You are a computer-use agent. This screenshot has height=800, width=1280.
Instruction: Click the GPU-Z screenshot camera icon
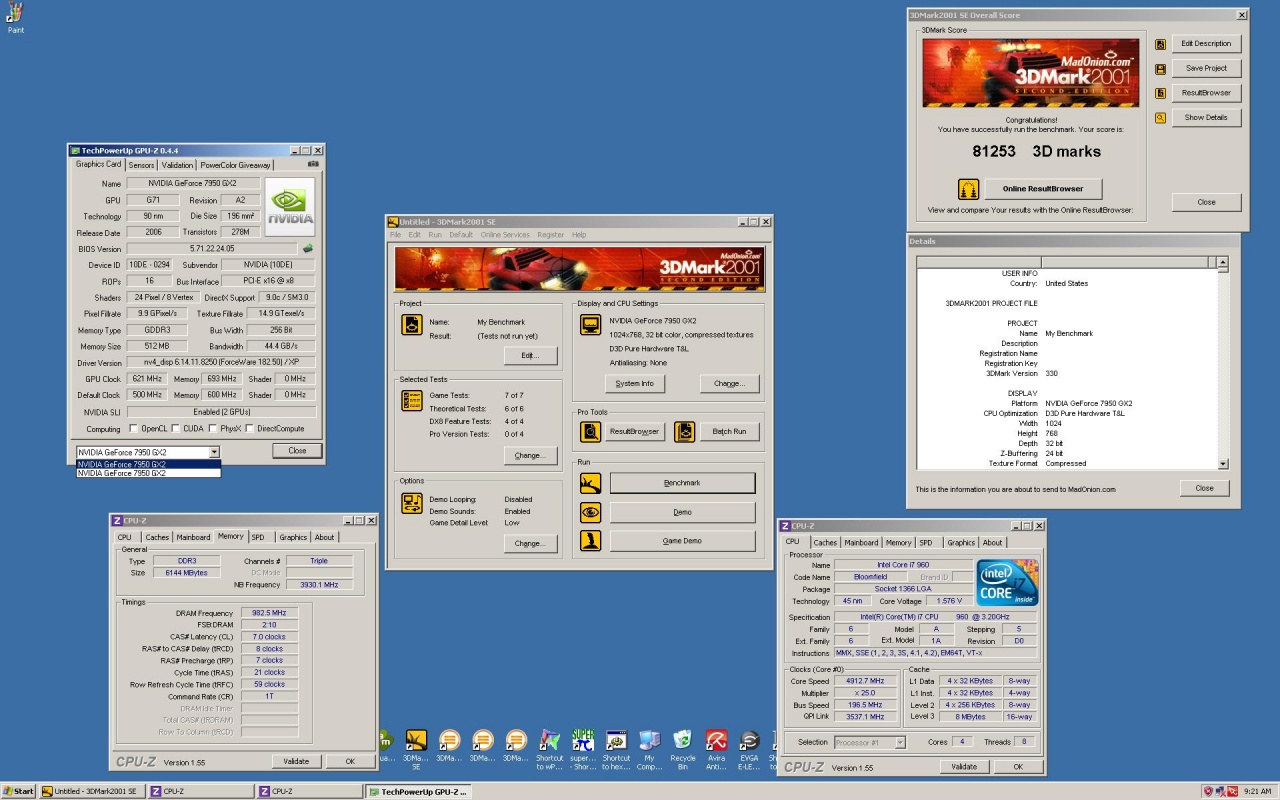pyautogui.click(x=313, y=164)
